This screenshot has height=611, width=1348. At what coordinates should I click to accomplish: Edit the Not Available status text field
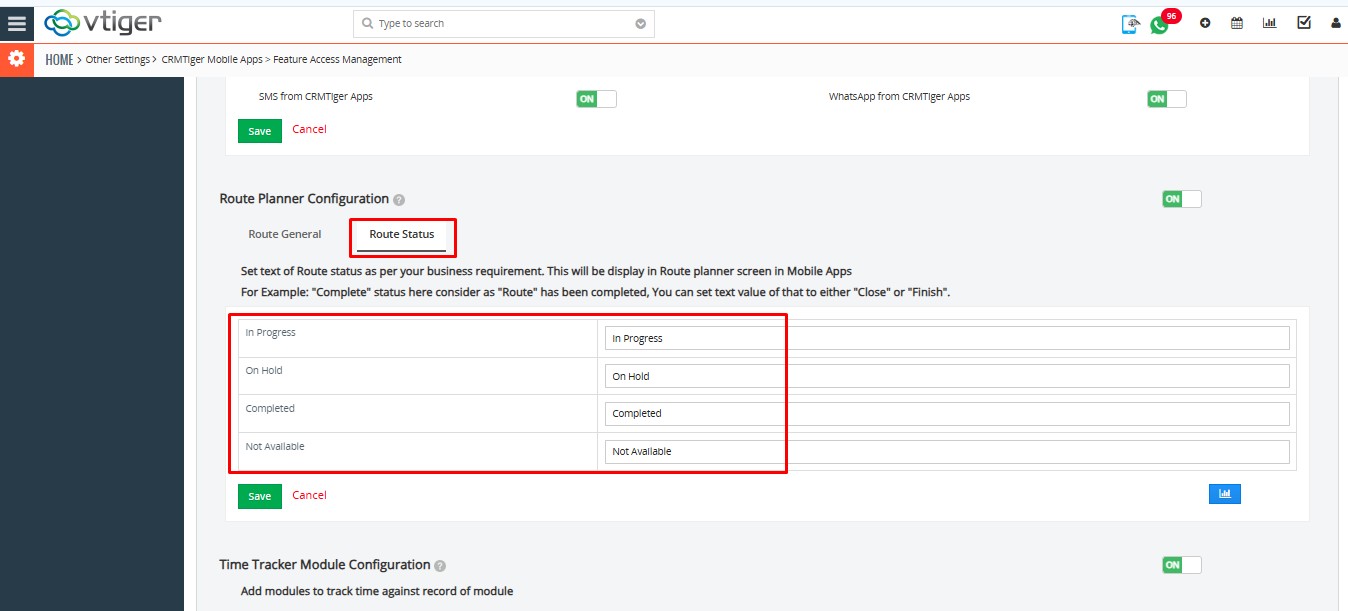pos(947,451)
